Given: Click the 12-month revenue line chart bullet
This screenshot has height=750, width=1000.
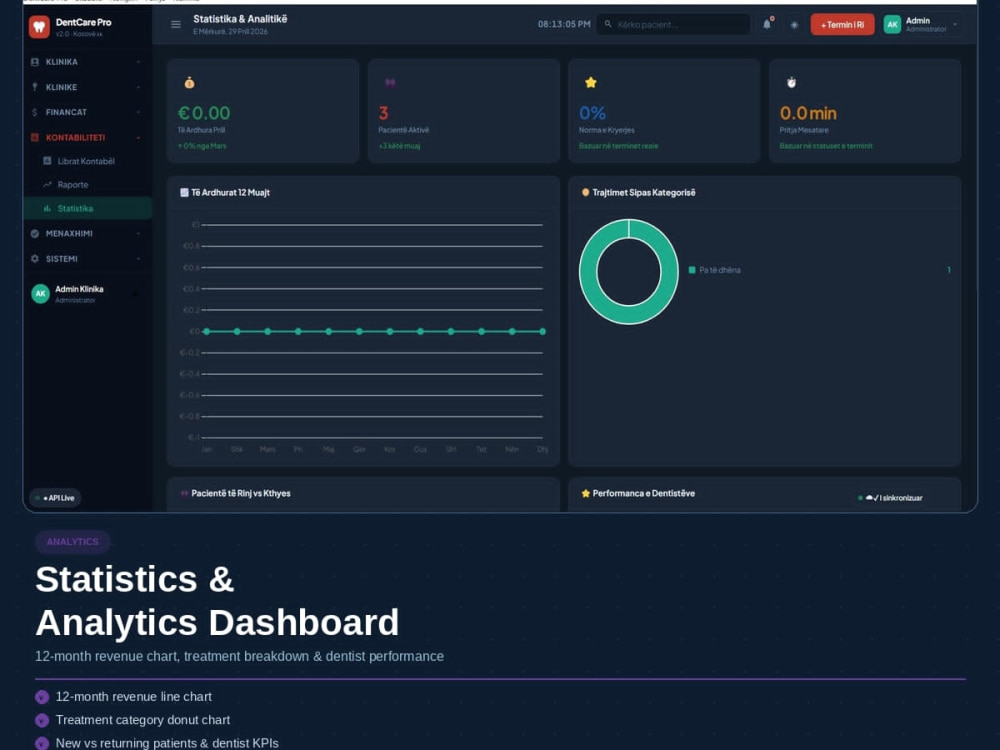Looking at the screenshot, I should coord(42,697).
